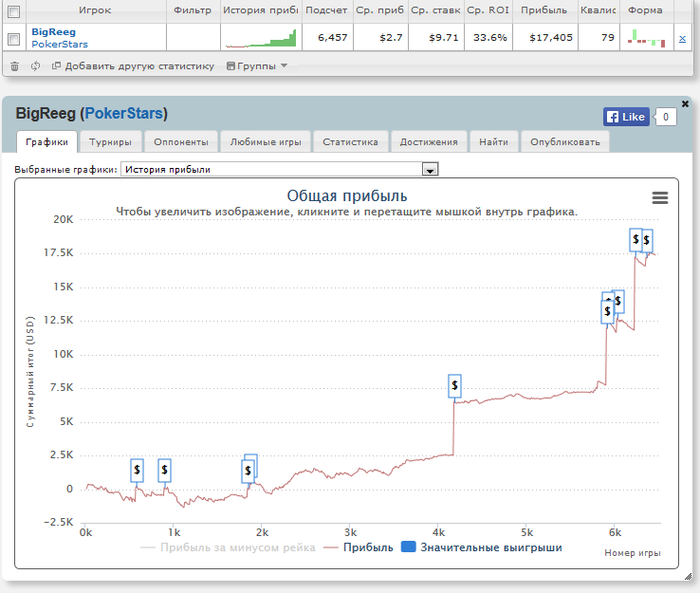Open PokerStars link in panel title
Screen dimensions: 700x593
[x=124, y=113]
